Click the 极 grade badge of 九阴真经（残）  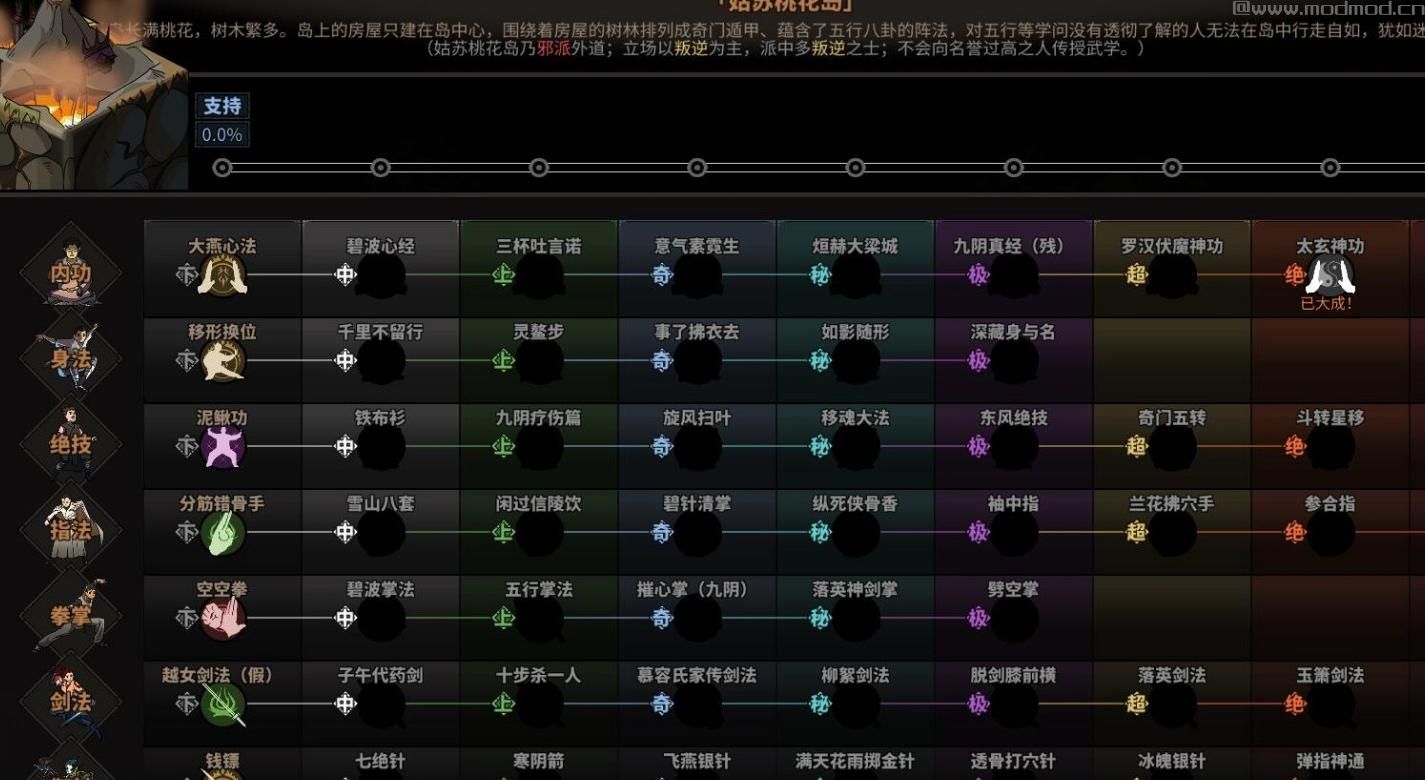(978, 274)
